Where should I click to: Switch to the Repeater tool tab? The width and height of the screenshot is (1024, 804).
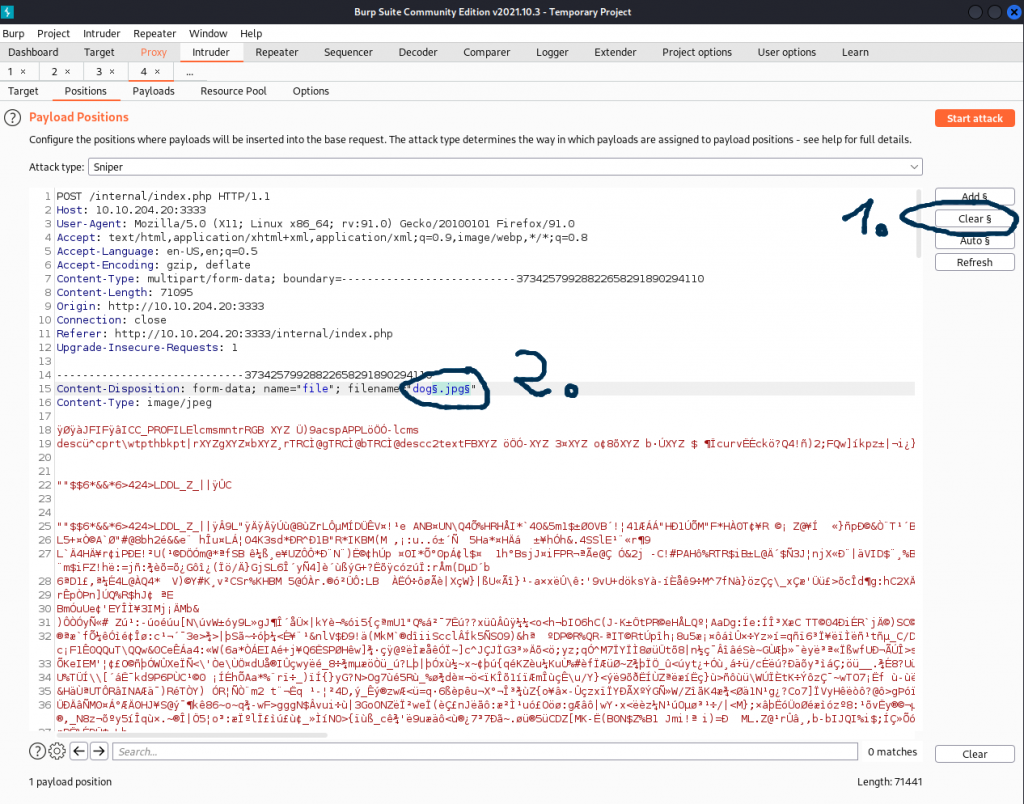pyautogui.click(x=276, y=52)
